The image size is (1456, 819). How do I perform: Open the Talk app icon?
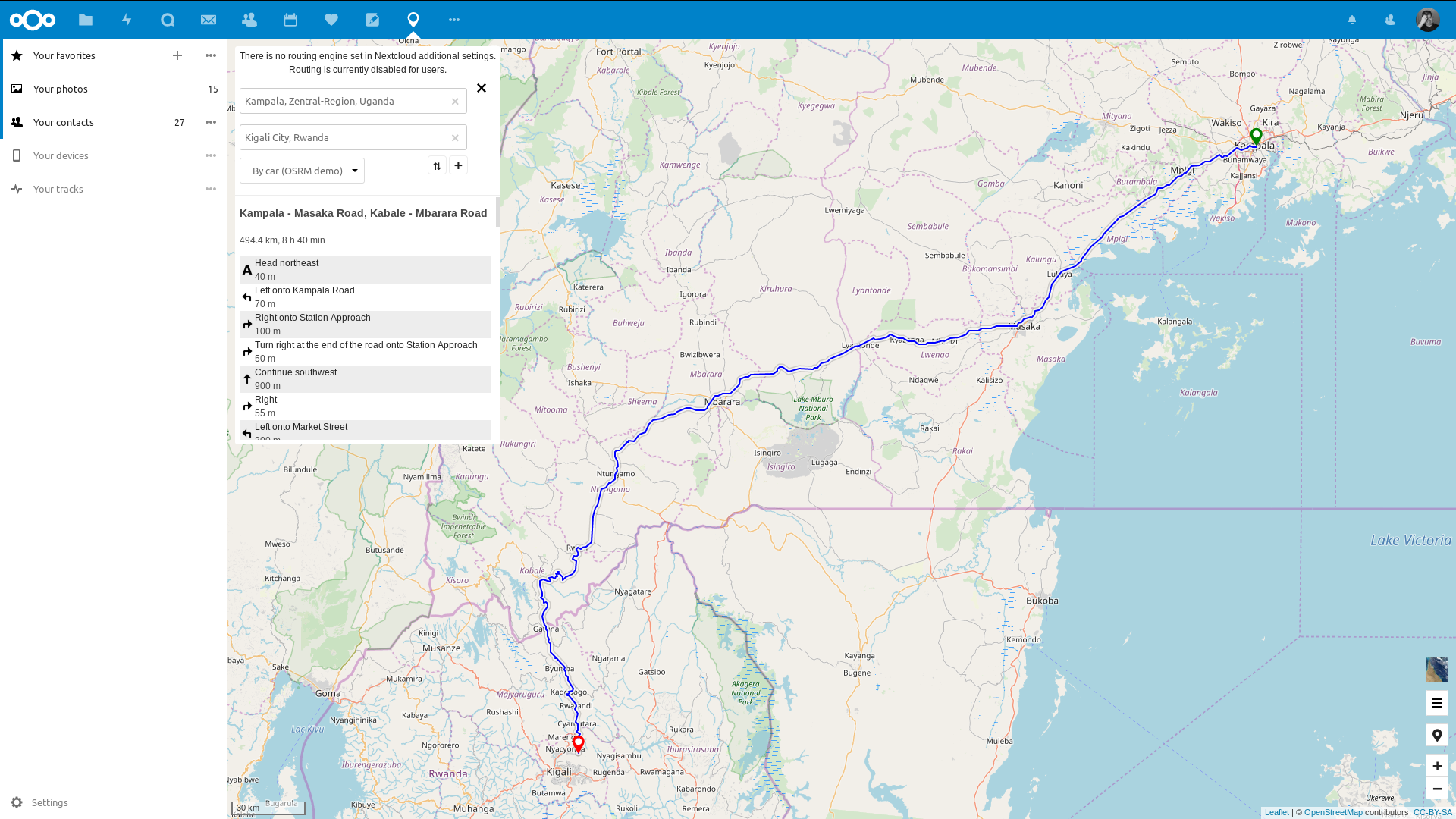coord(168,20)
